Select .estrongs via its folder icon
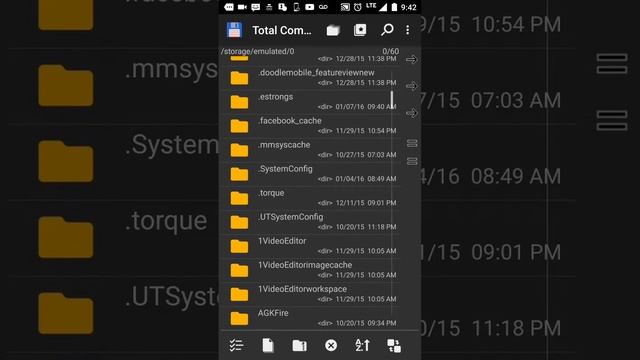The image size is (640, 360). (239, 102)
